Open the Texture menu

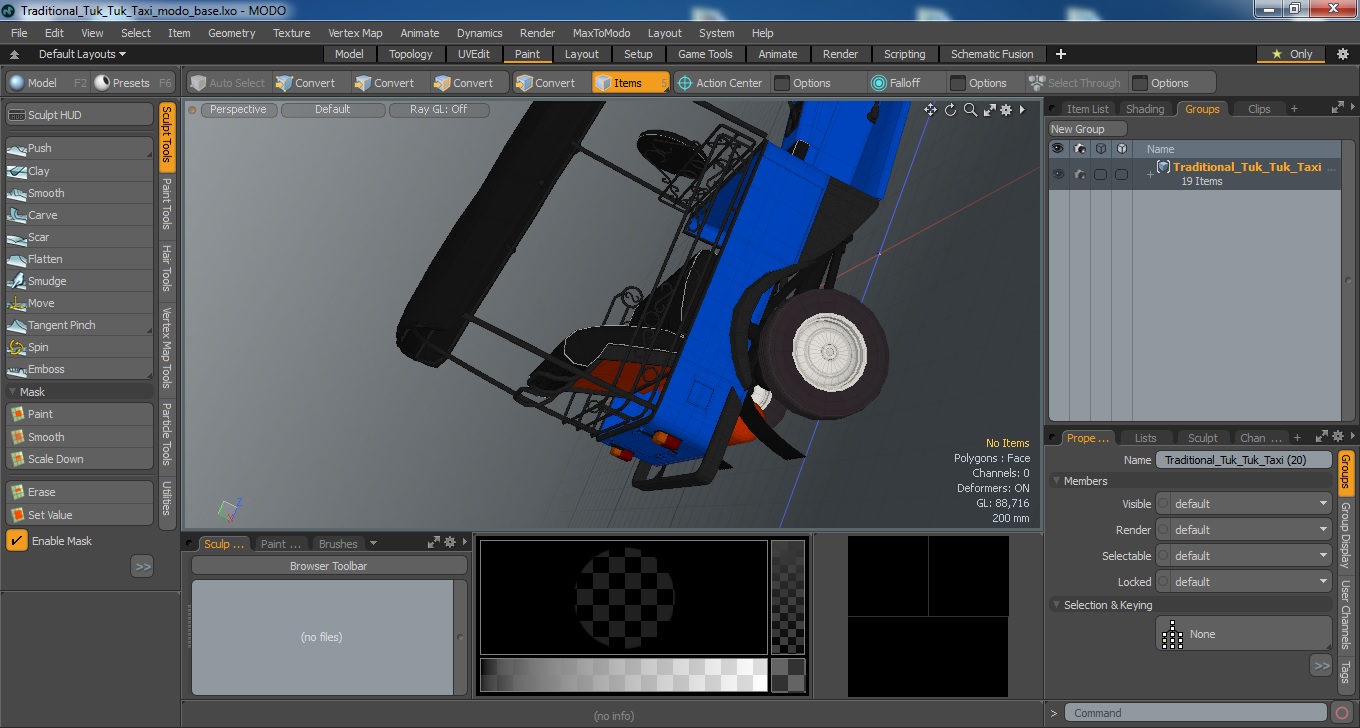click(x=292, y=33)
